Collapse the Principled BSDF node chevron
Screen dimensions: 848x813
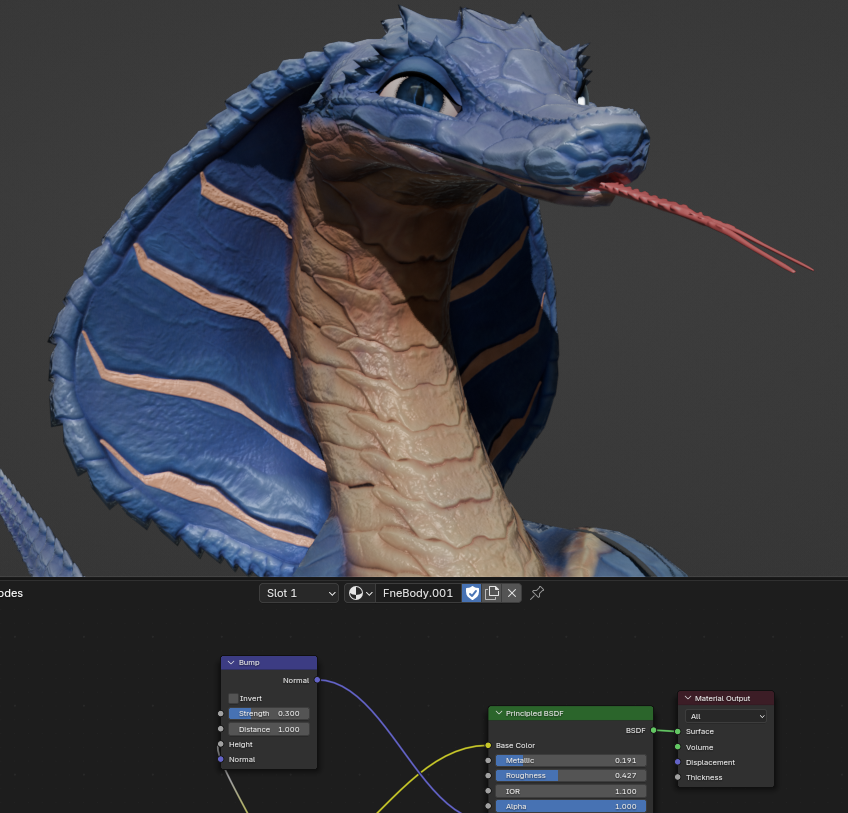(499, 713)
